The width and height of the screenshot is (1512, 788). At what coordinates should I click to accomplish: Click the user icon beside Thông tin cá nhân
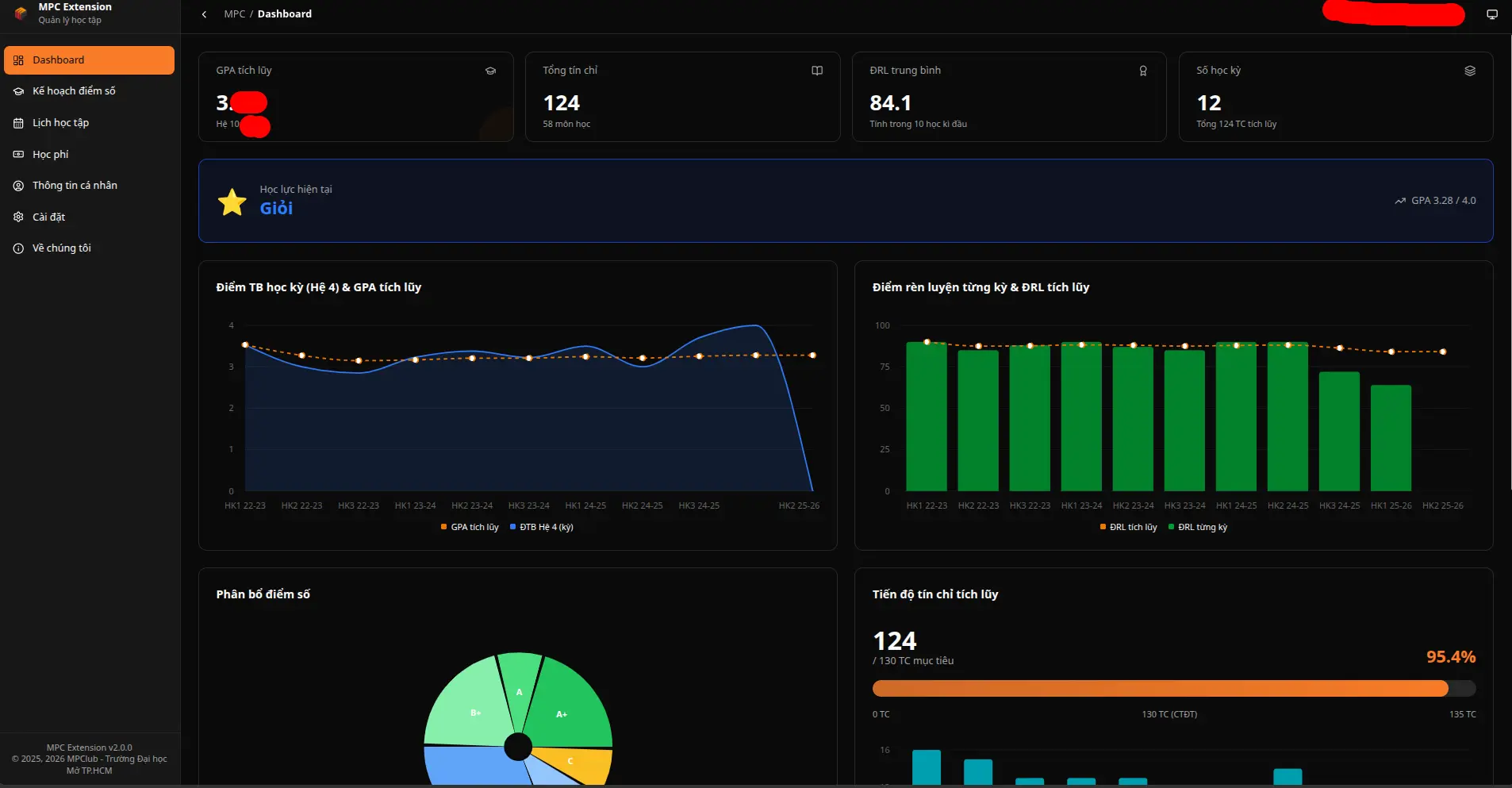[18, 186]
